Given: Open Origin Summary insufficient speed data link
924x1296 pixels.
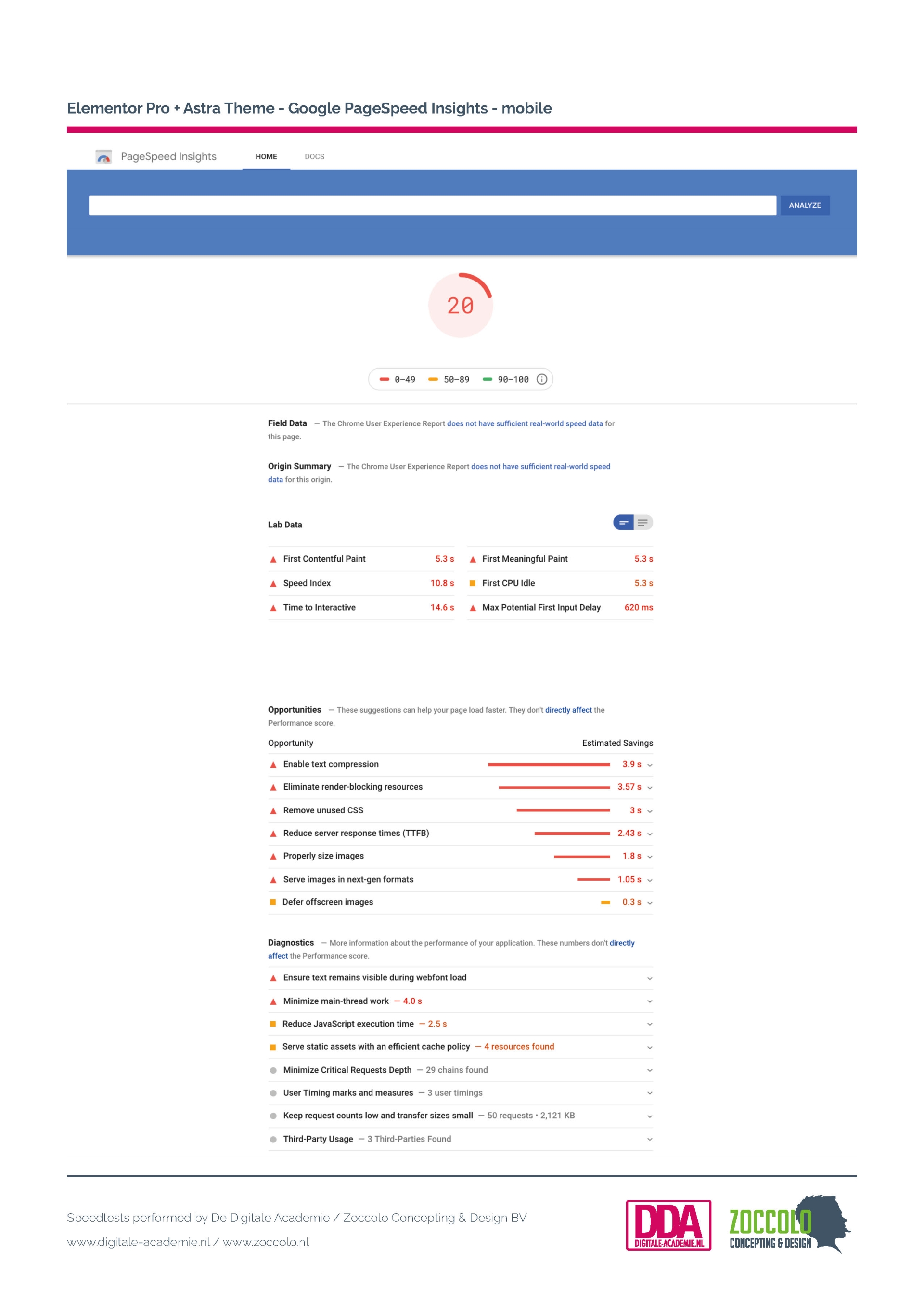Looking at the screenshot, I should (540, 466).
